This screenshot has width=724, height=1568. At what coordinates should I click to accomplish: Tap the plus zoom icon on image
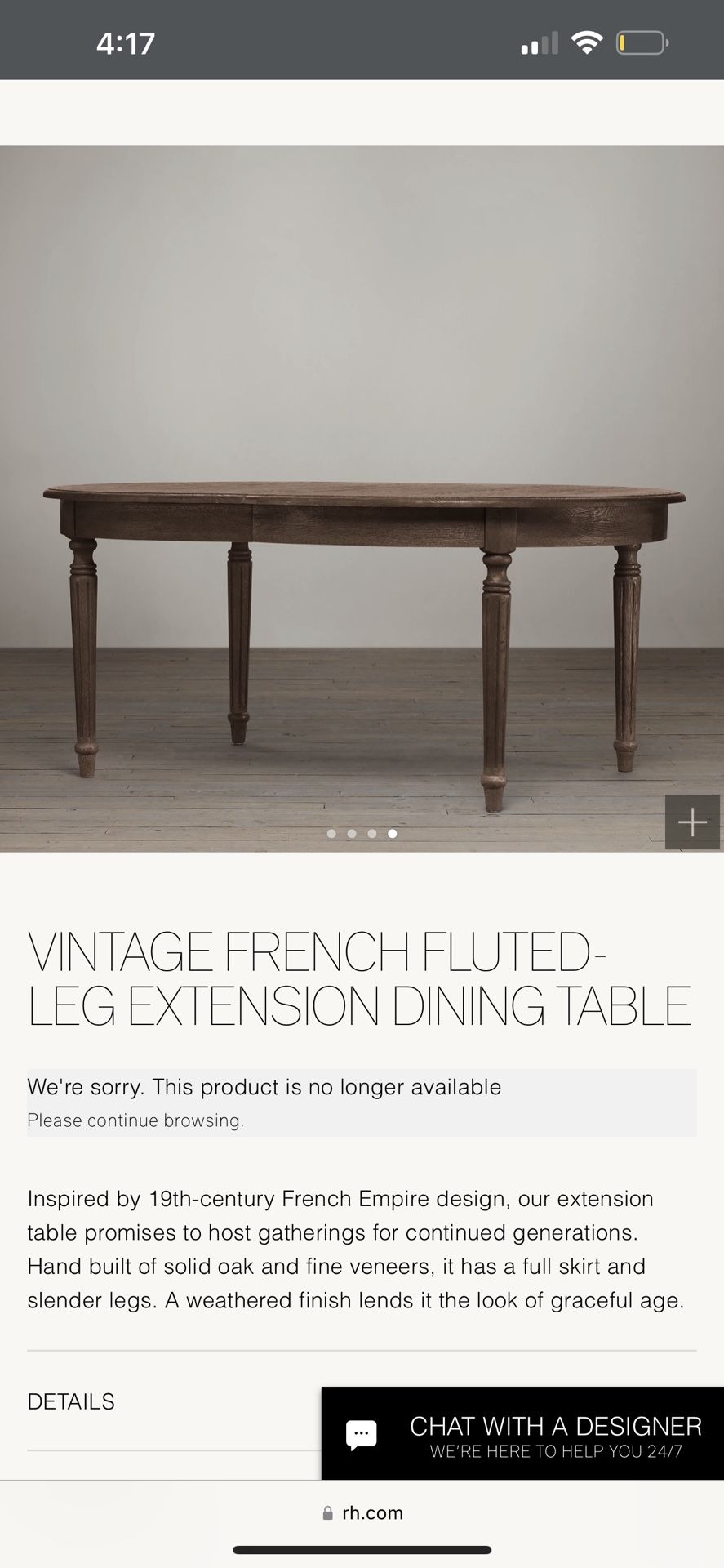(x=692, y=822)
